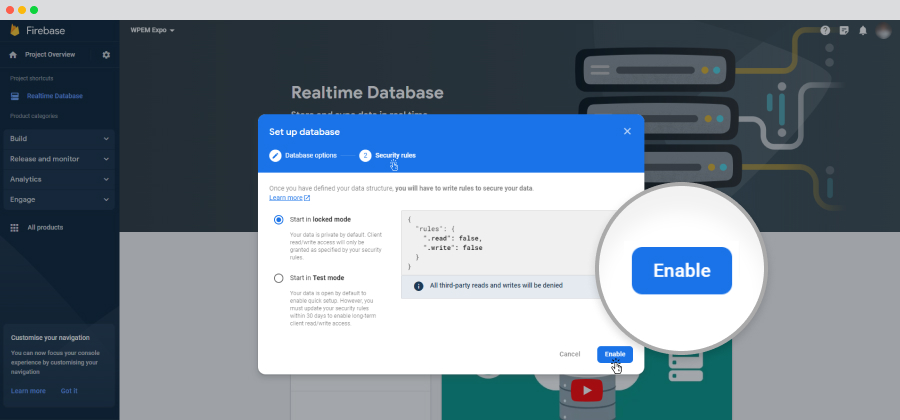Click Enable in the dialog
900x420 pixels.
click(x=615, y=355)
